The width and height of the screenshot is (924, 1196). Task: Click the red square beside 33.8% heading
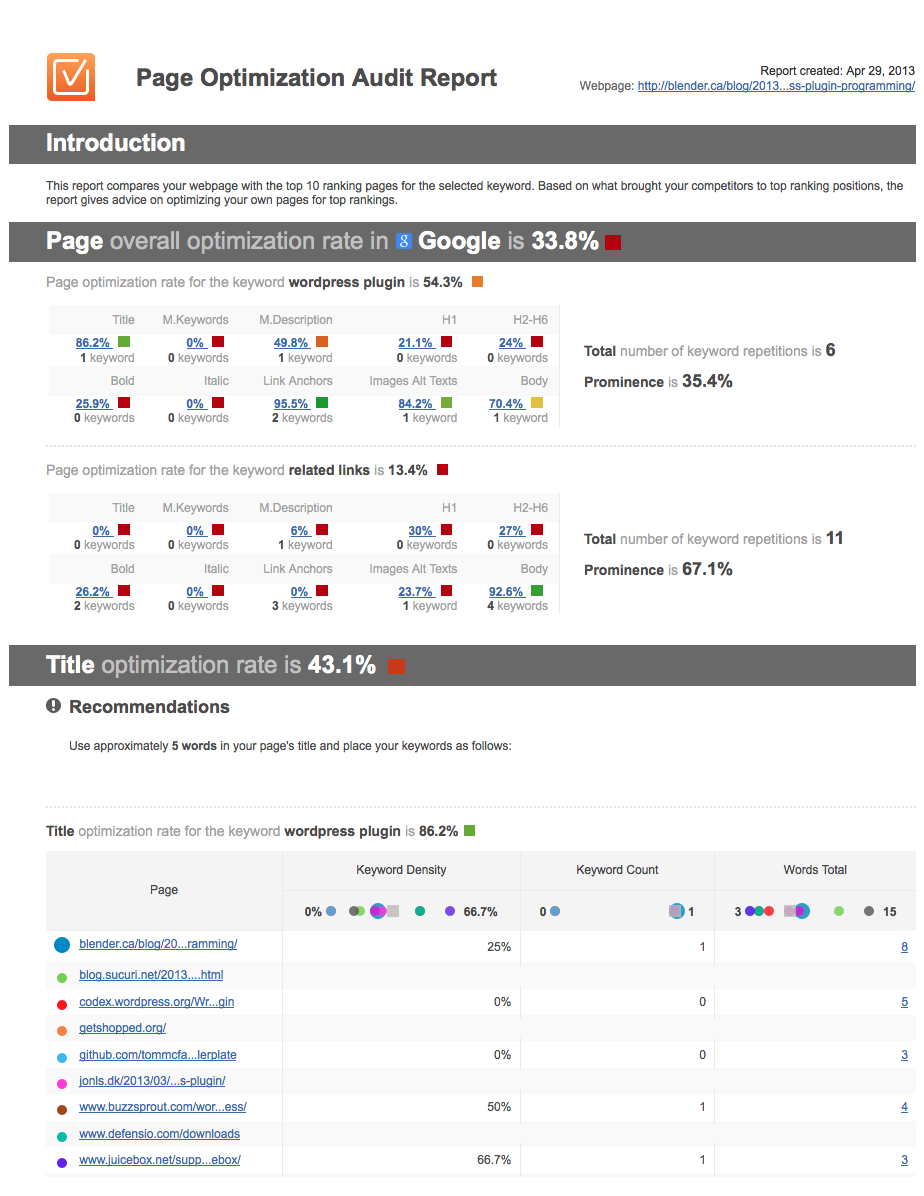pos(613,243)
